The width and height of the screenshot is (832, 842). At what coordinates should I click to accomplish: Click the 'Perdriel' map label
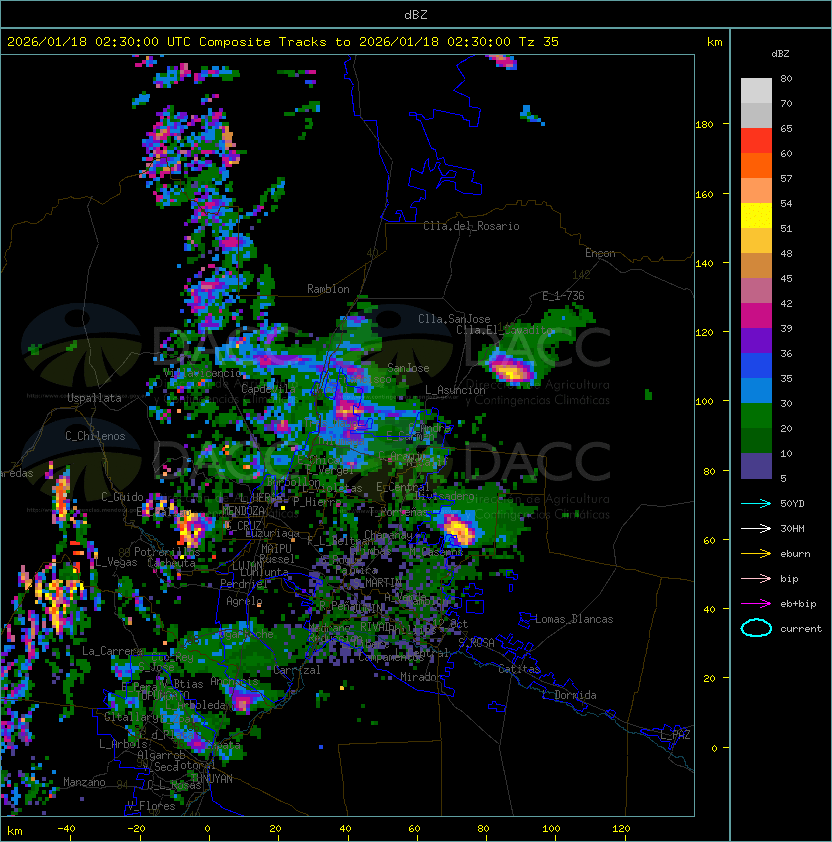244,584
